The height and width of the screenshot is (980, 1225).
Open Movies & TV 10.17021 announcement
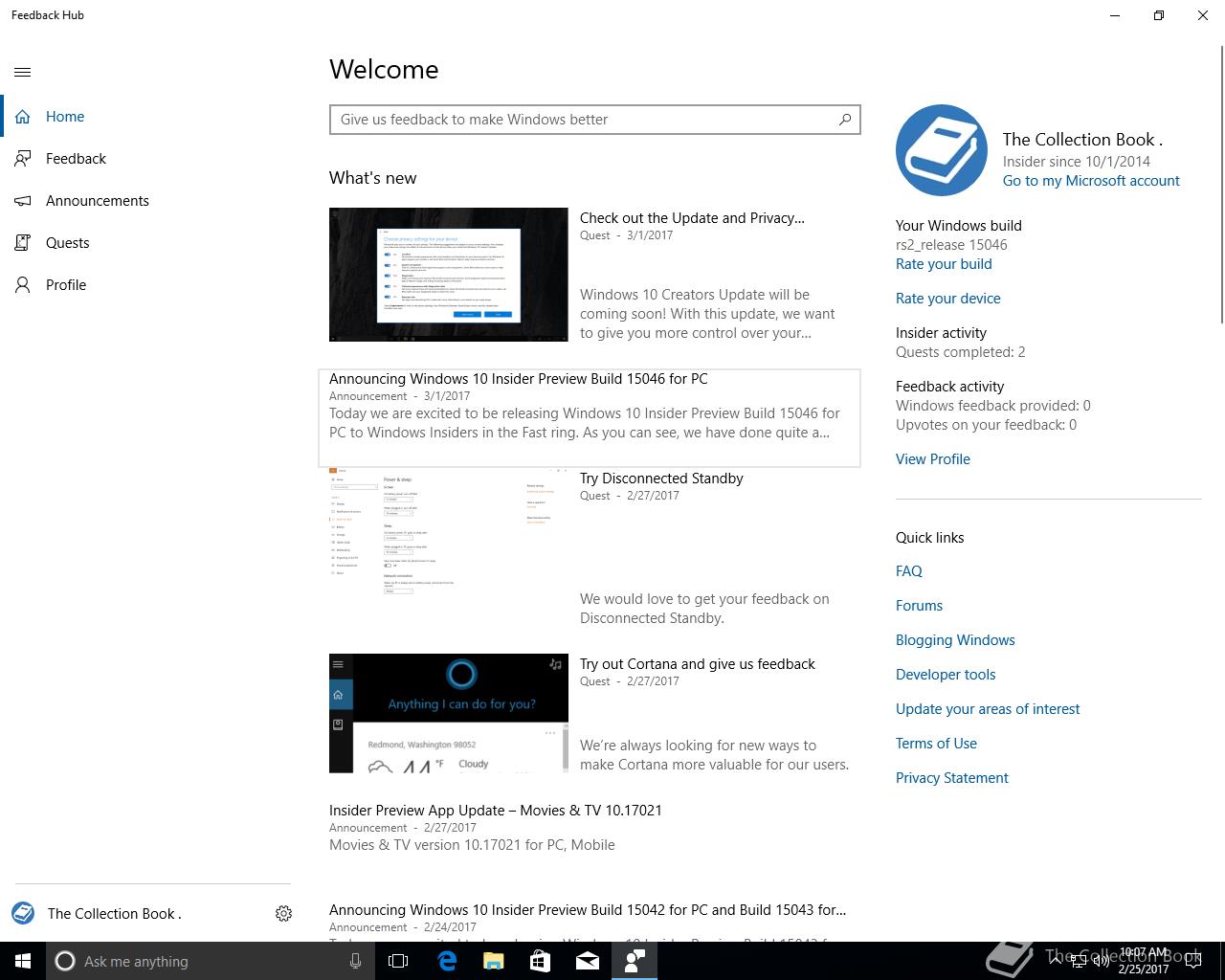coord(496,811)
